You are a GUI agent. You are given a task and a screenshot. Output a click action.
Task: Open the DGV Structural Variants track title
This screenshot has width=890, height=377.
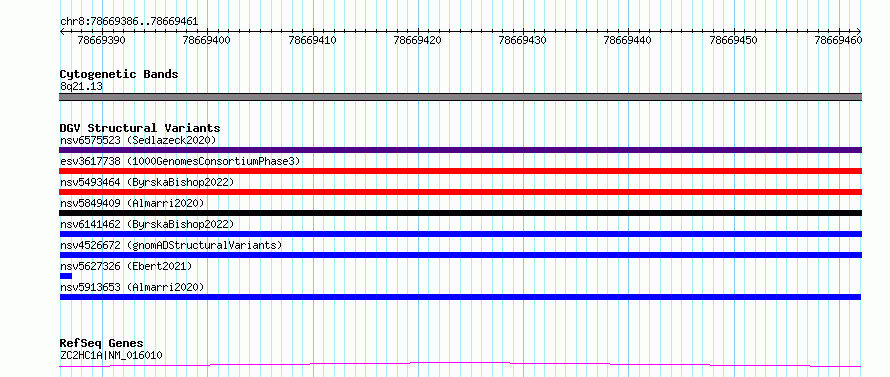(140, 128)
